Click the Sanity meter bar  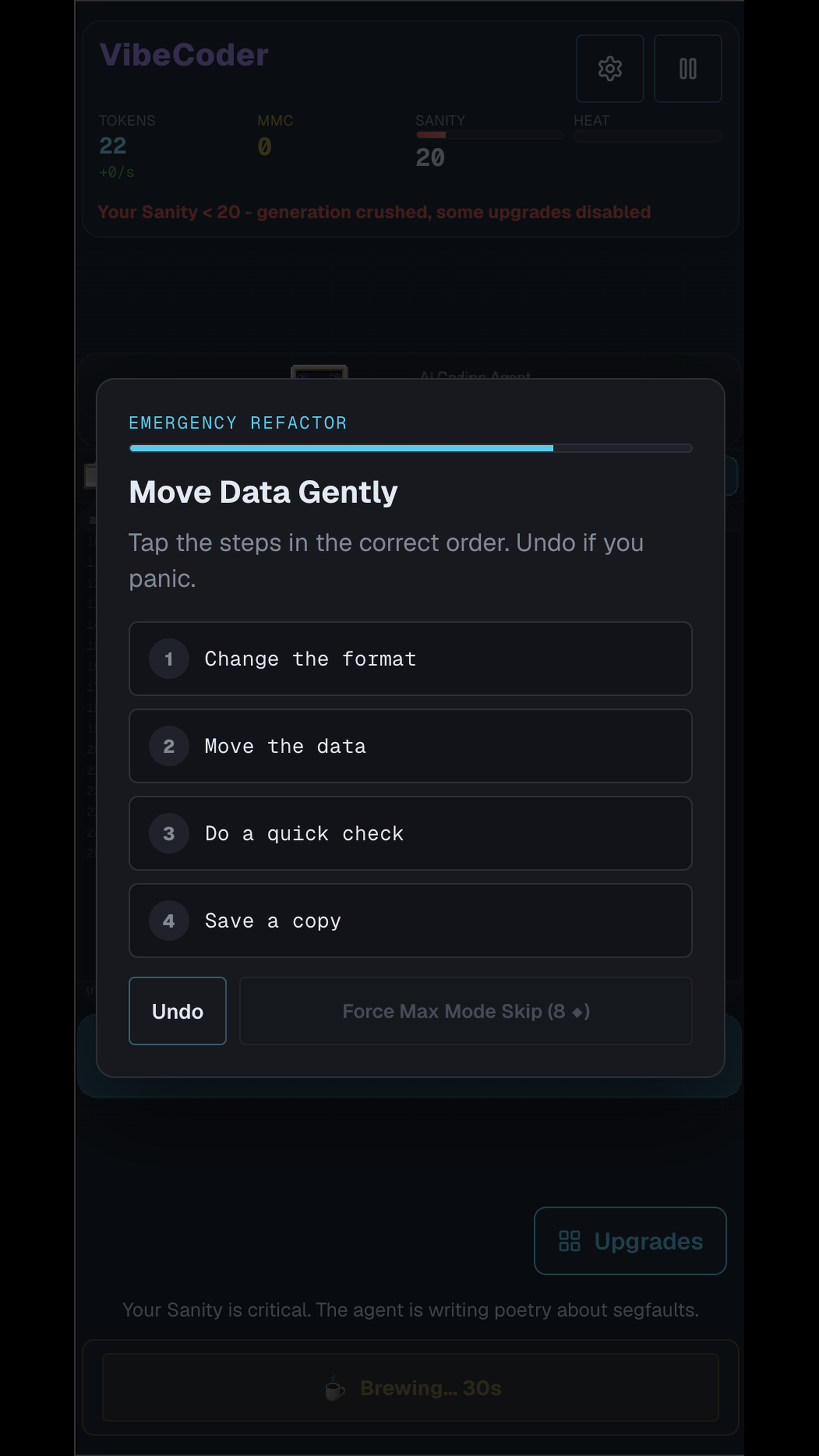coord(489,135)
